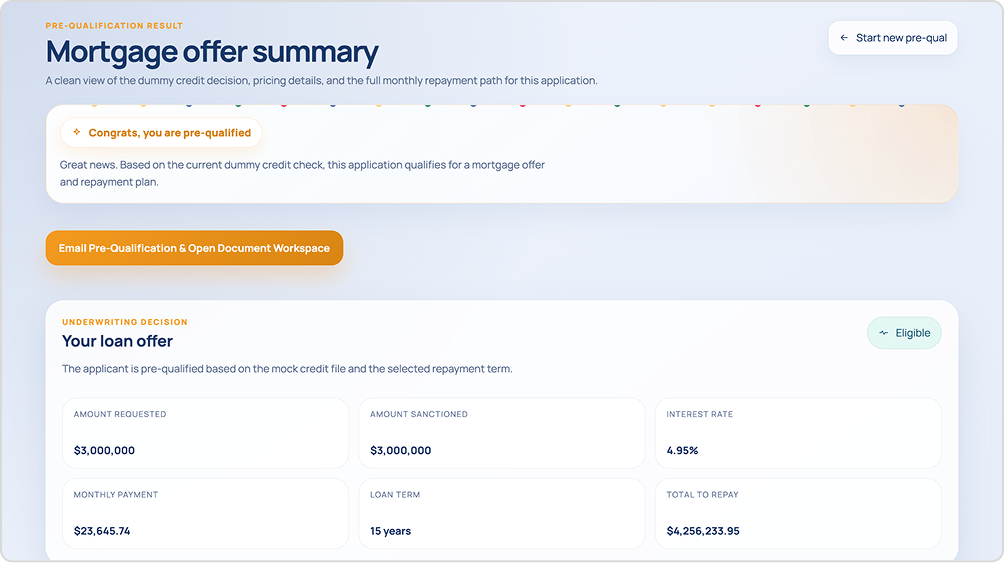
Task: Click the Pre-Qualification Result label
Action: pos(114,26)
